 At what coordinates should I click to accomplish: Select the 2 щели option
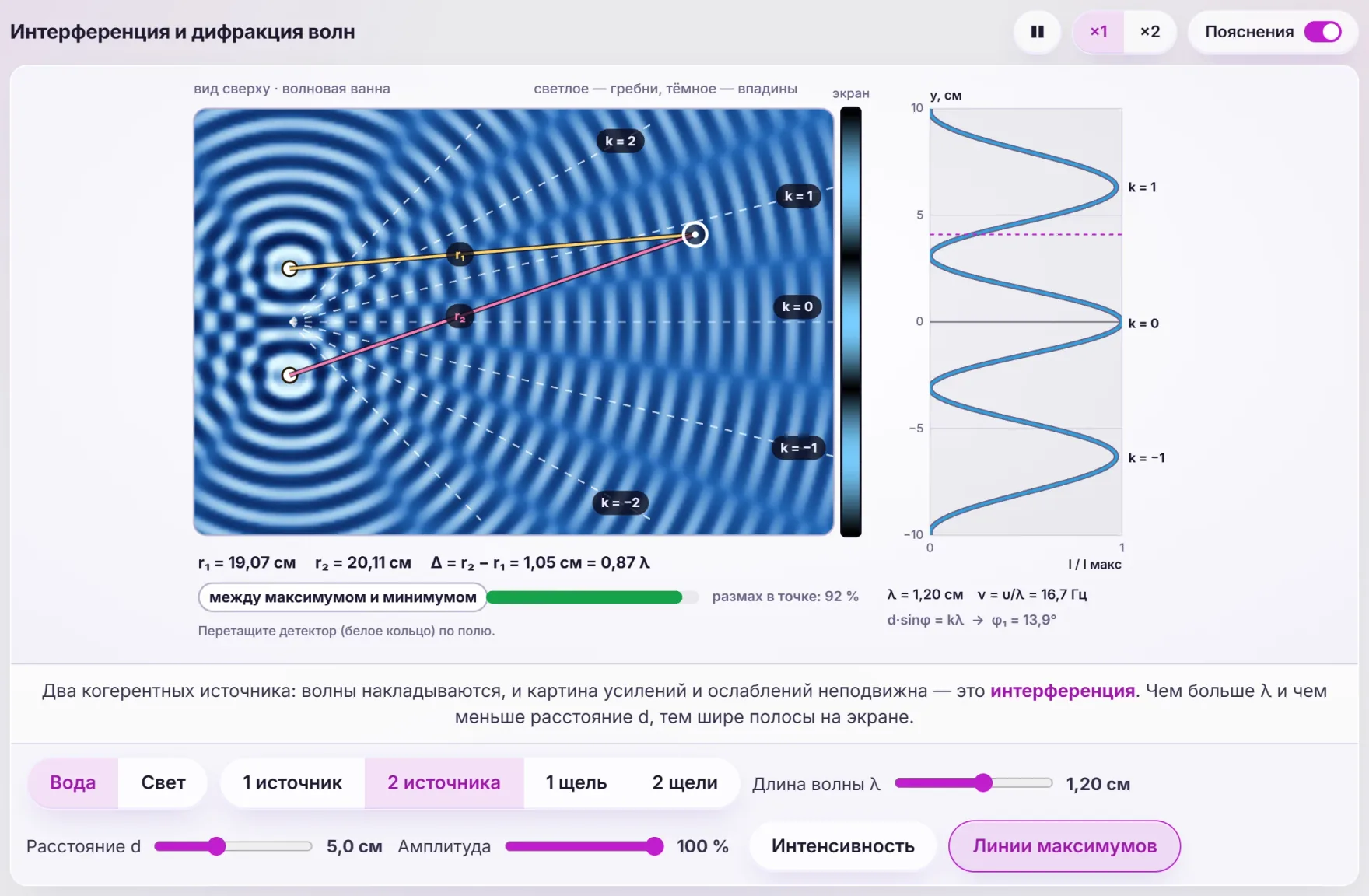pos(684,782)
